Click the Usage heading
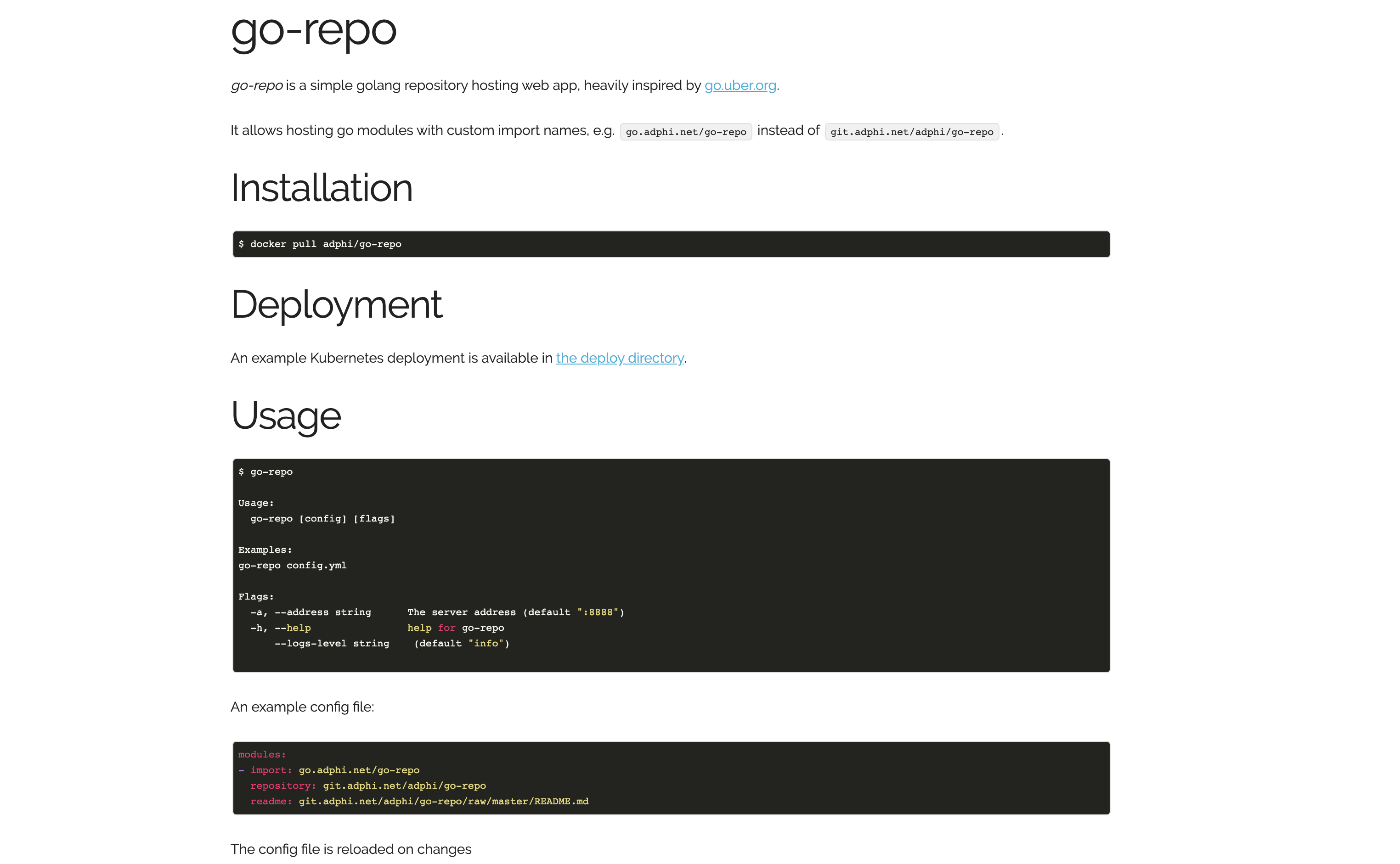The height and width of the screenshot is (864, 1400). pos(286,415)
